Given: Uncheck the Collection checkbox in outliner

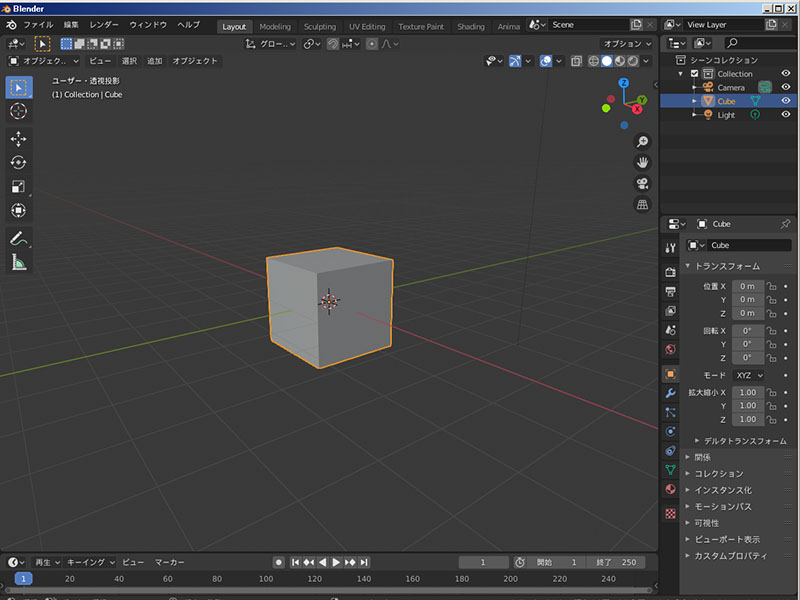Looking at the screenshot, I should tap(694, 74).
